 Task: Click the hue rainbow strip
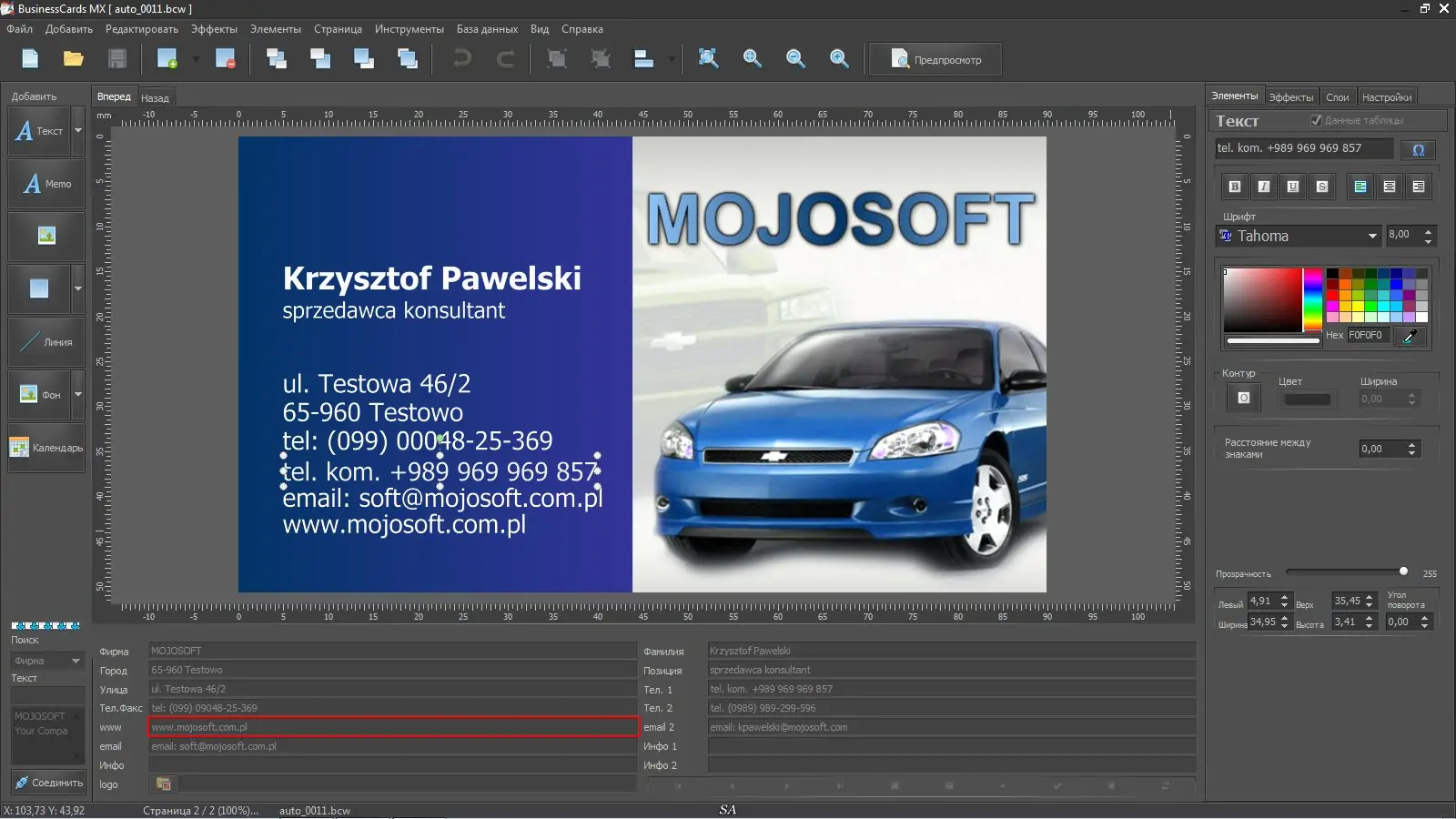tap(1312, 300)
